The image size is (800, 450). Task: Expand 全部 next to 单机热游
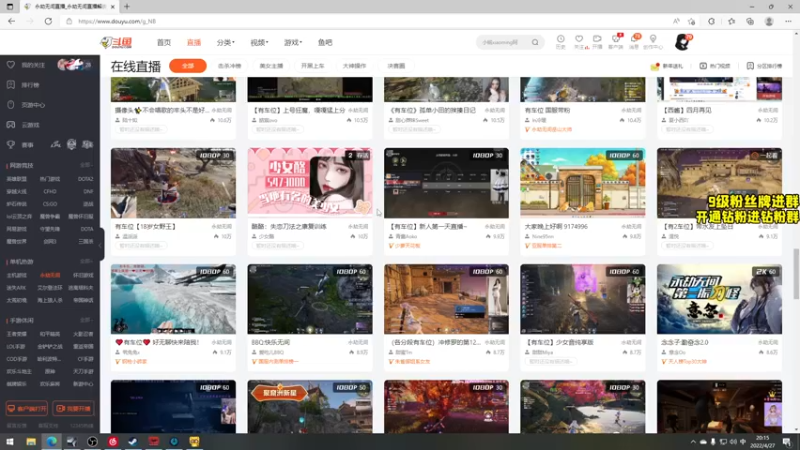[x=86, y=261]
